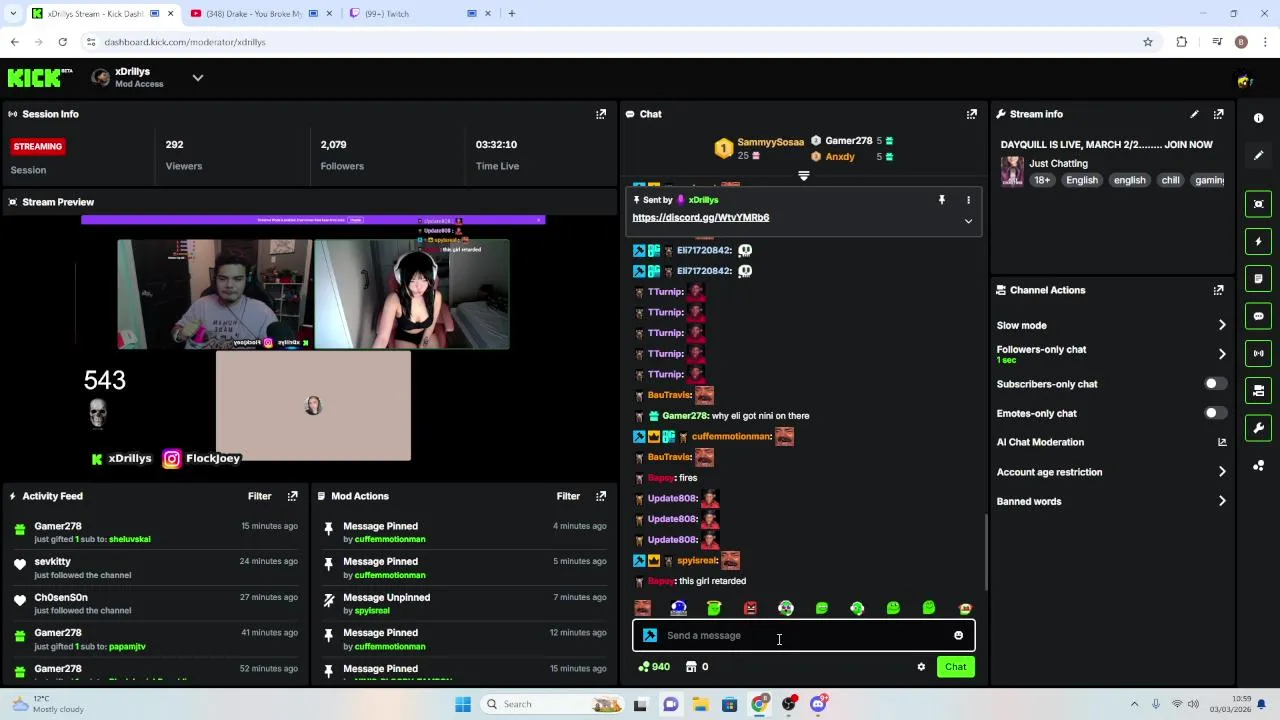1280x720 pixels.
Task: Click the three-dots icon at sidebar bottom
Action: coord(1258,465)
